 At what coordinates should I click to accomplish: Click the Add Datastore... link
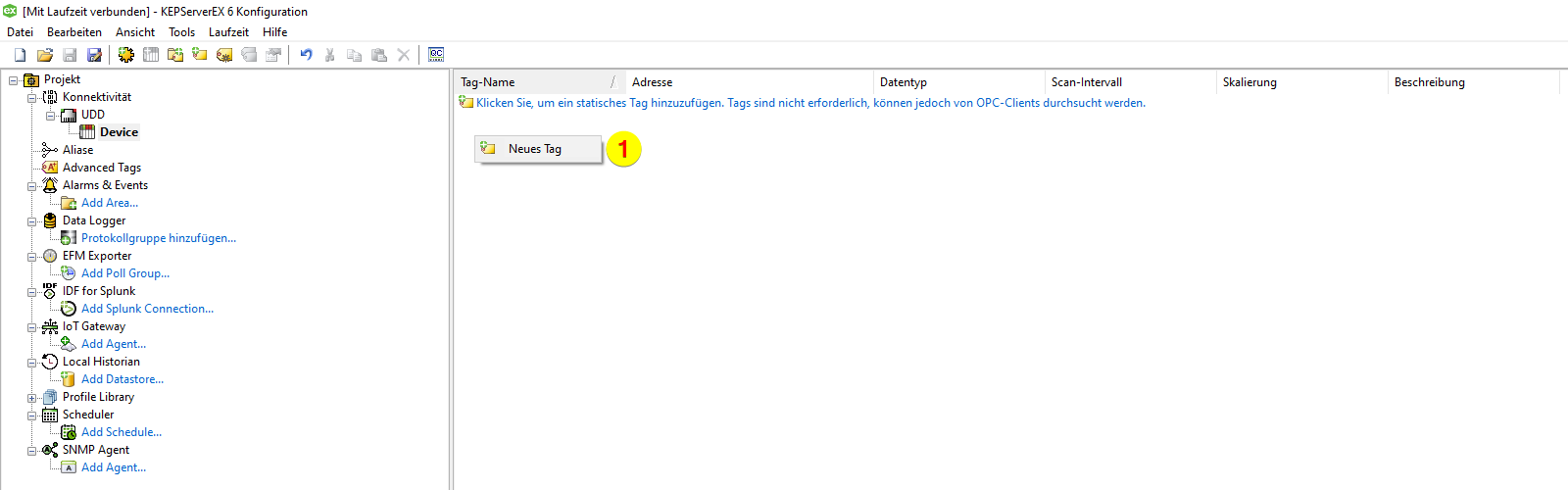click(x=122, y=379)
